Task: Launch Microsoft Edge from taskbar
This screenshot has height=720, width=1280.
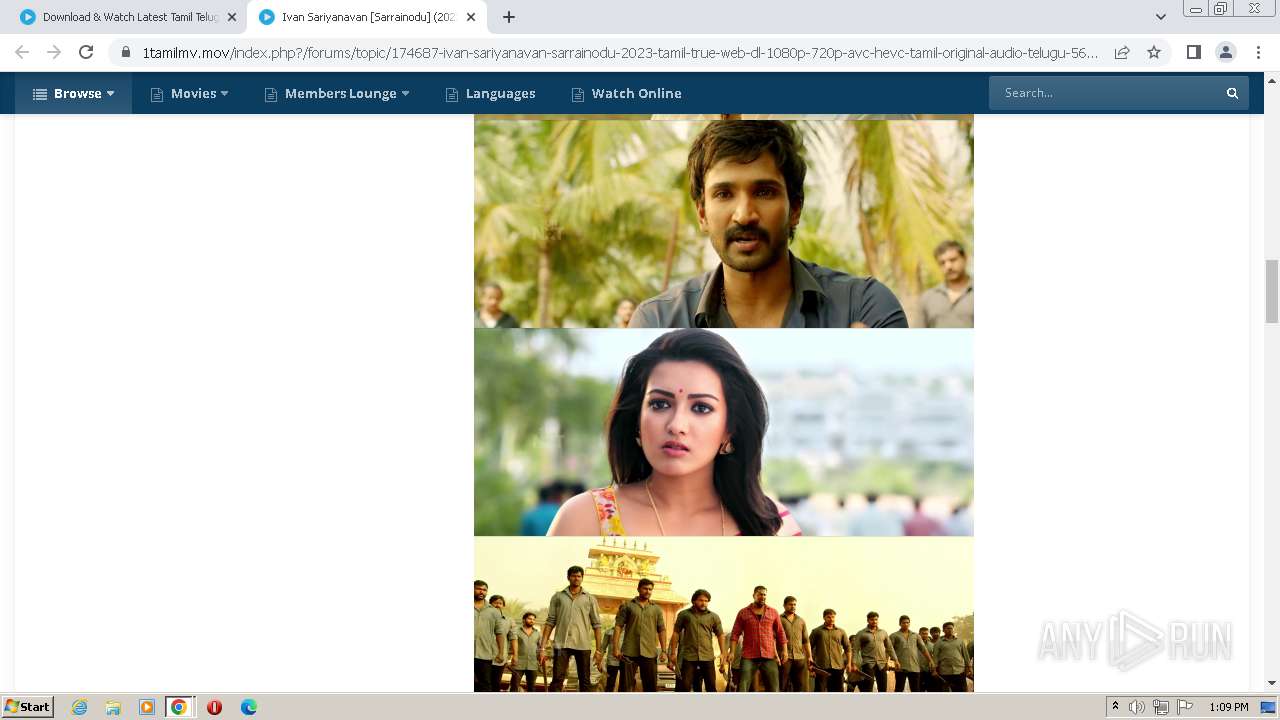Action: (249, 707)
